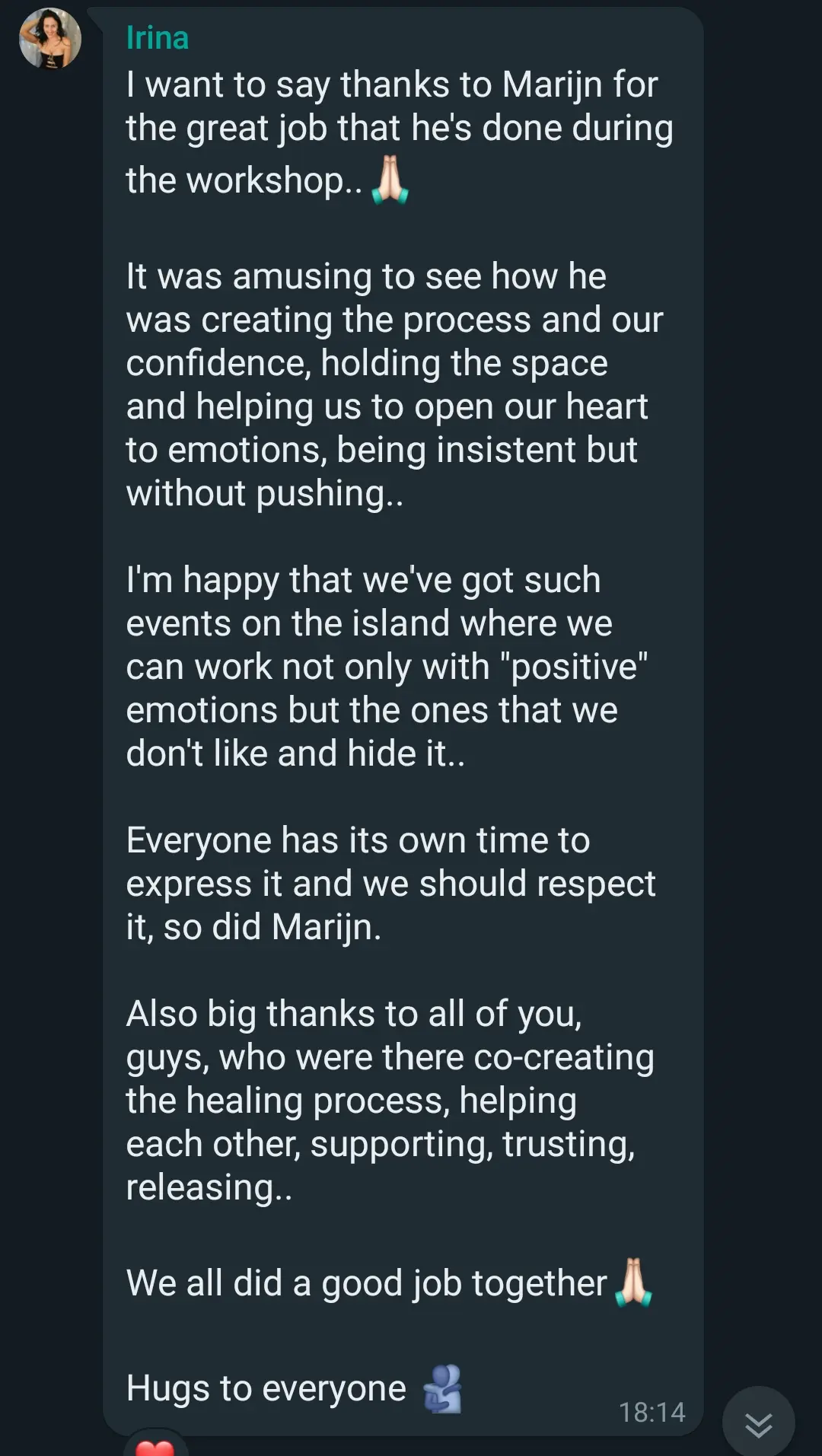Tap the sender name Irina
This screenshot has height=1456, width=822.
click(158, 38)
